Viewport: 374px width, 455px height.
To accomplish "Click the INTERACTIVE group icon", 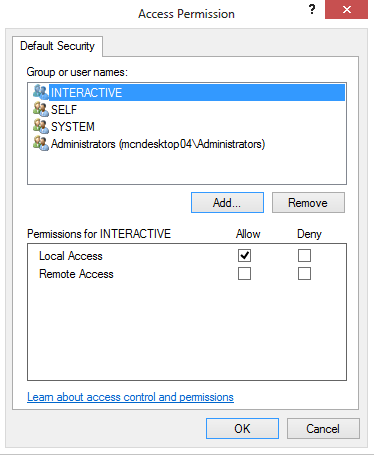I will (x=41, y=92).
